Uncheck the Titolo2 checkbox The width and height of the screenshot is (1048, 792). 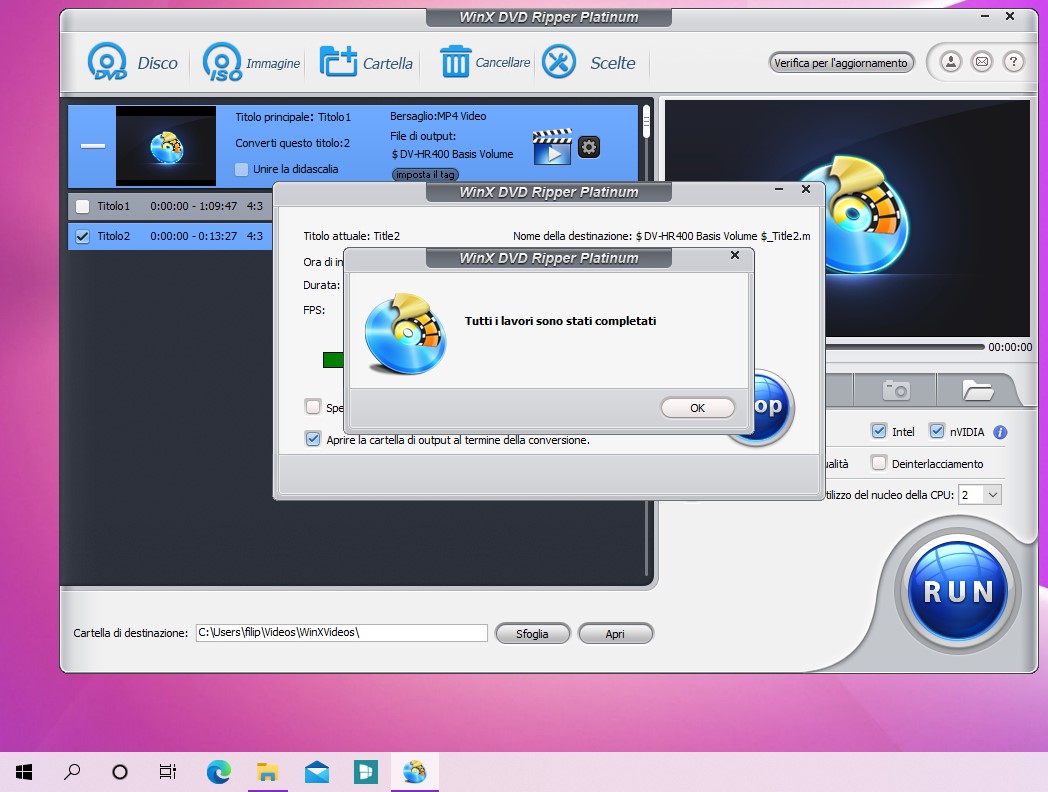(x=82, y=236)
